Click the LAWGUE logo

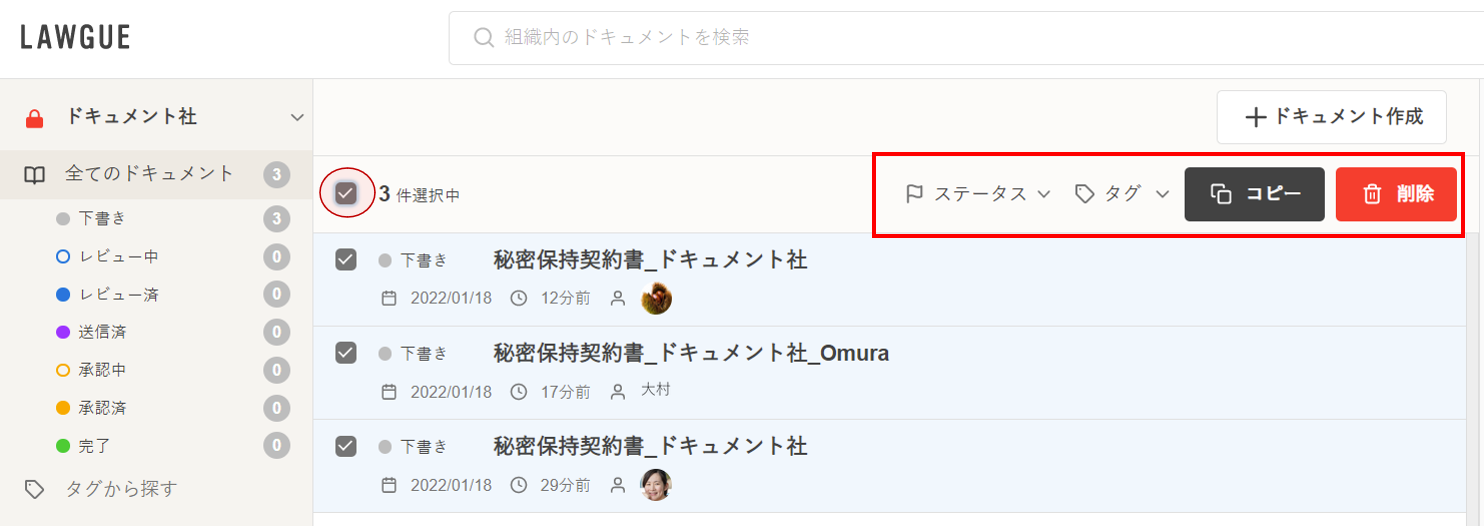pos(75,38)
